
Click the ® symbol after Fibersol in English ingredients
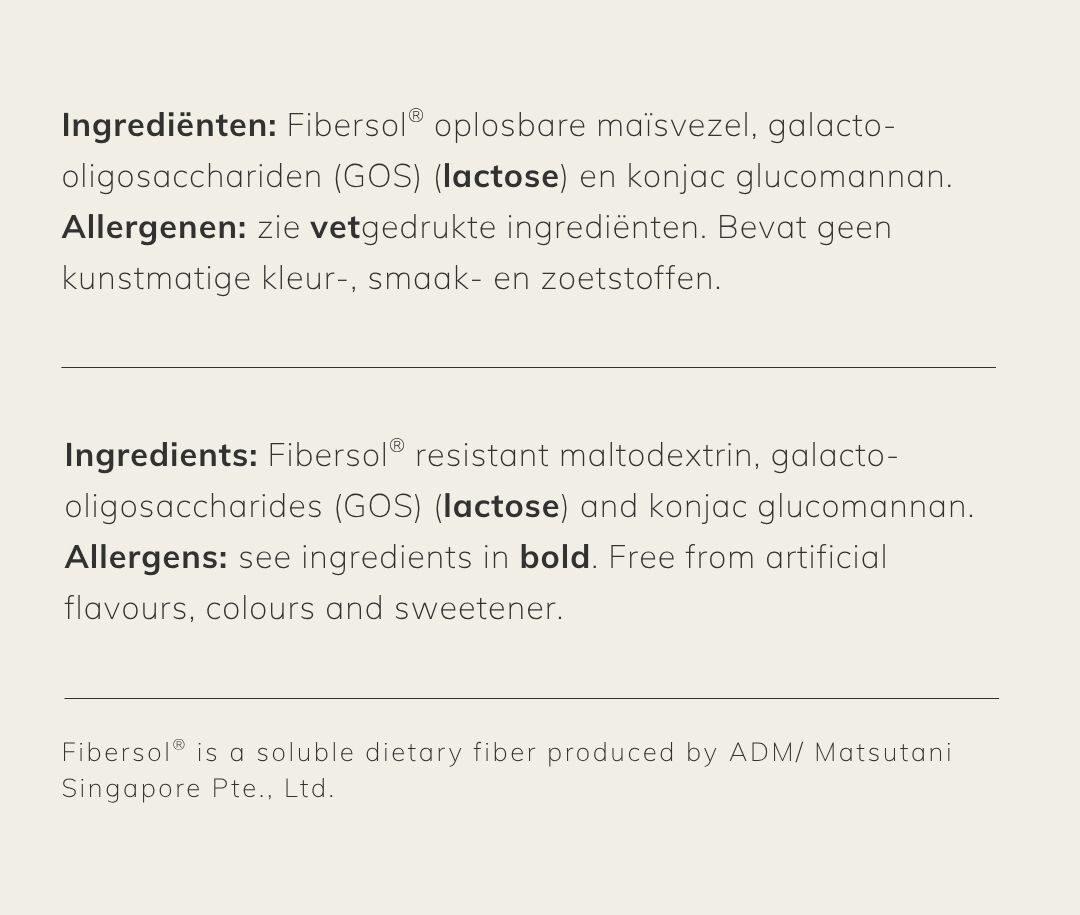click(397, 445)
